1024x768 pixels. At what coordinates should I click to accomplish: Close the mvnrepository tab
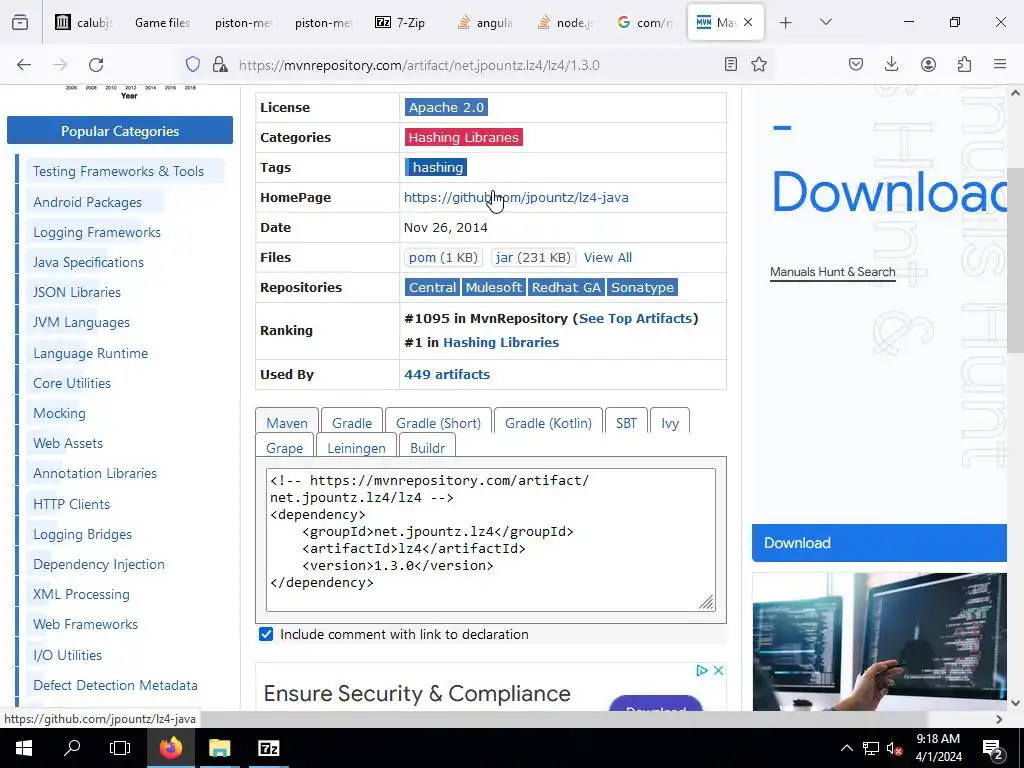coord(748,23)
